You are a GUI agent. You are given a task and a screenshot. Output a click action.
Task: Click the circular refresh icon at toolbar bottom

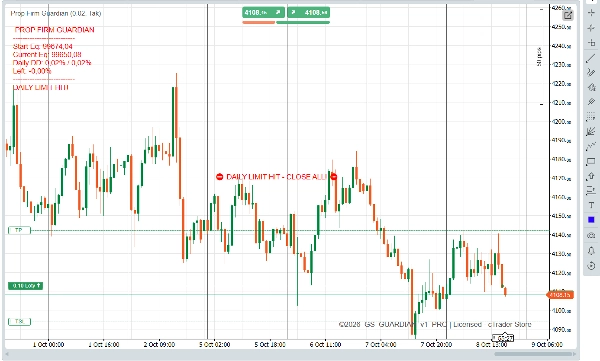(x=591, y=265)
